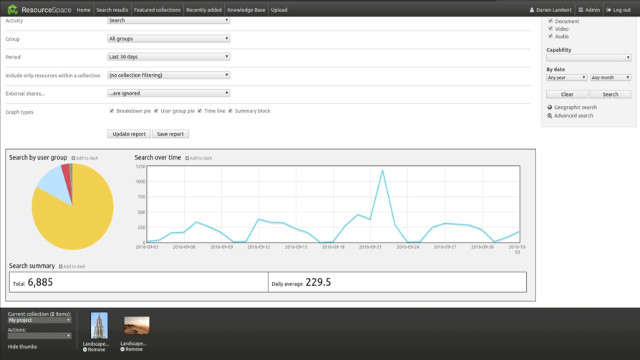Go to Home in the top menu

point(83,10)
